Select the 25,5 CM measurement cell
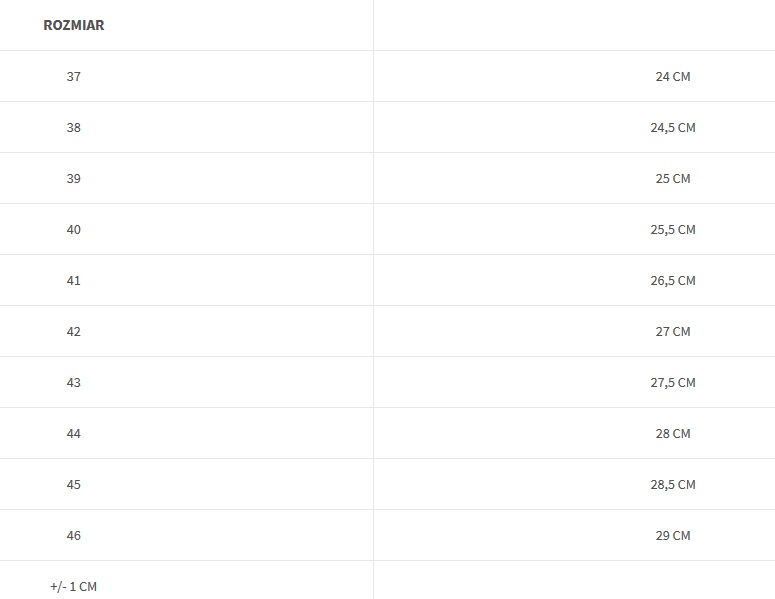 (x=672, y=229)
